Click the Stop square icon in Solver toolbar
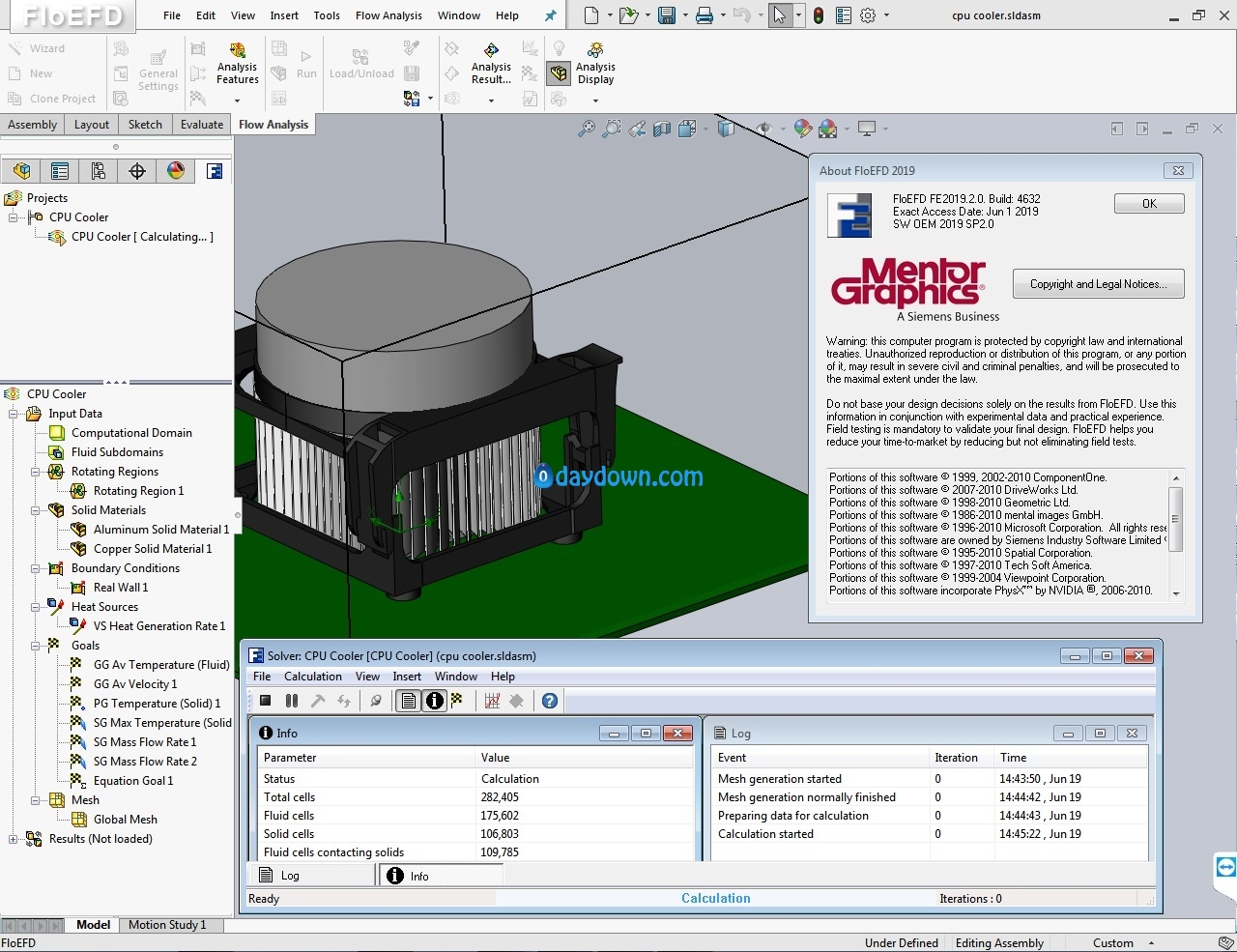 point(266,701)
